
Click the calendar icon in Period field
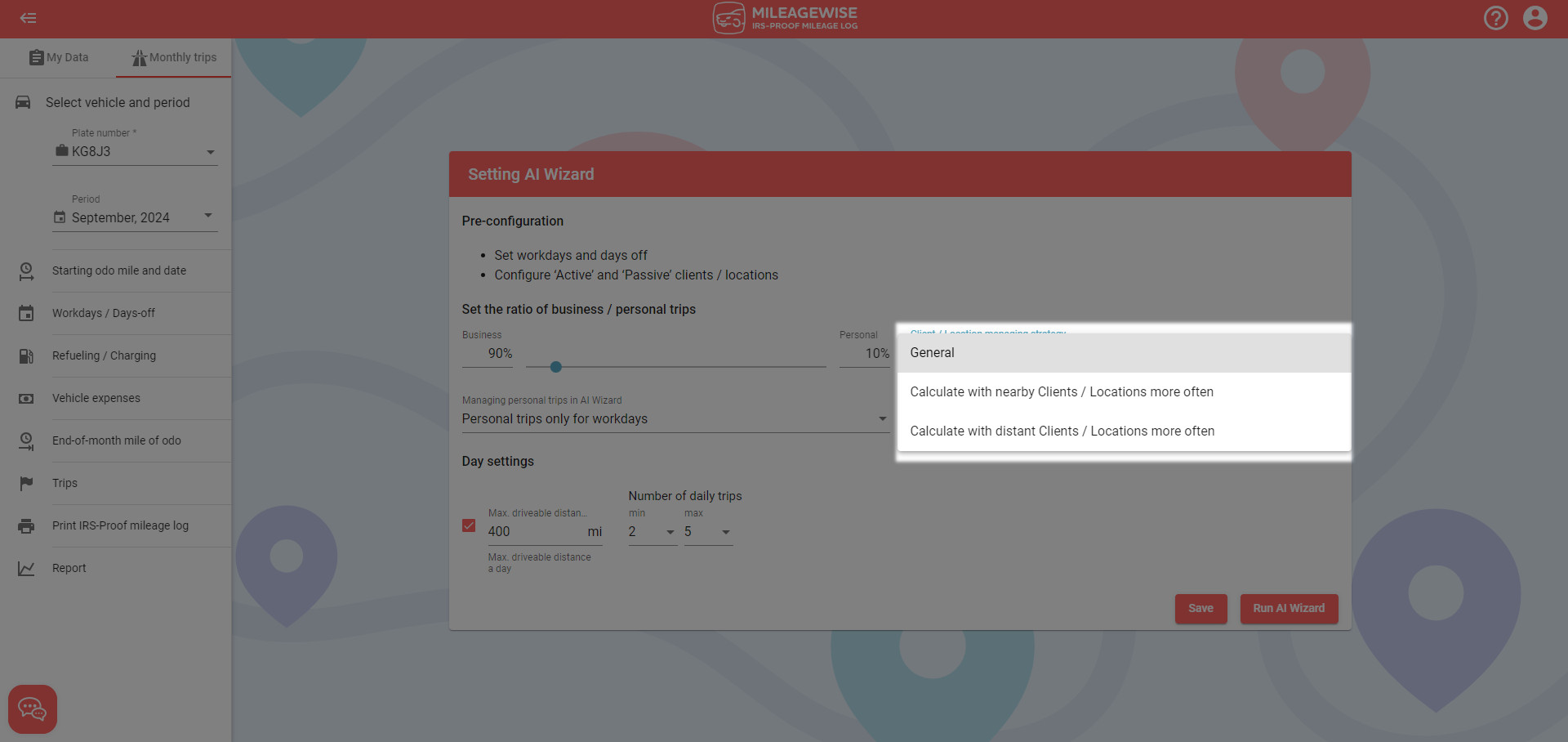[x=60, y=217]
